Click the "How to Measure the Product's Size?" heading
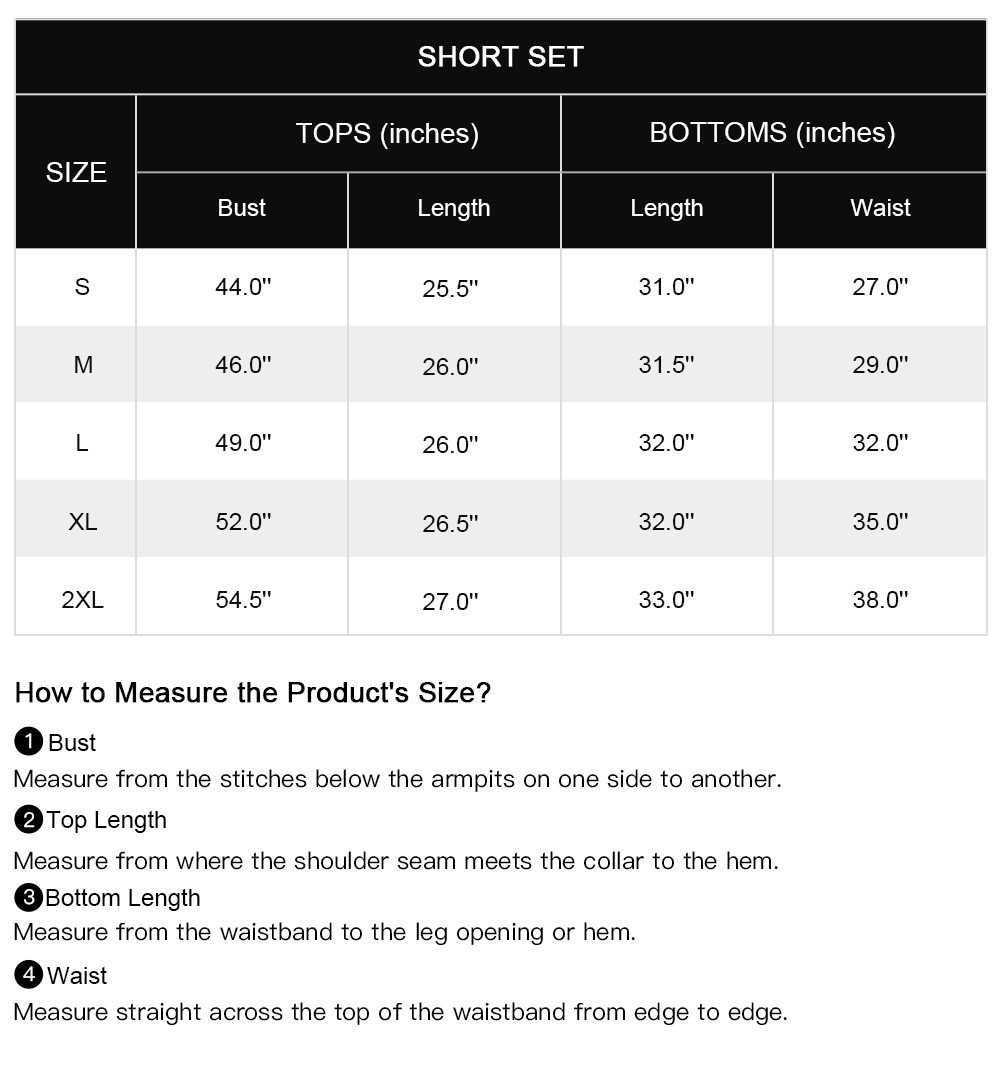Screen dimensions: 1000x1067 click(253, 692)
